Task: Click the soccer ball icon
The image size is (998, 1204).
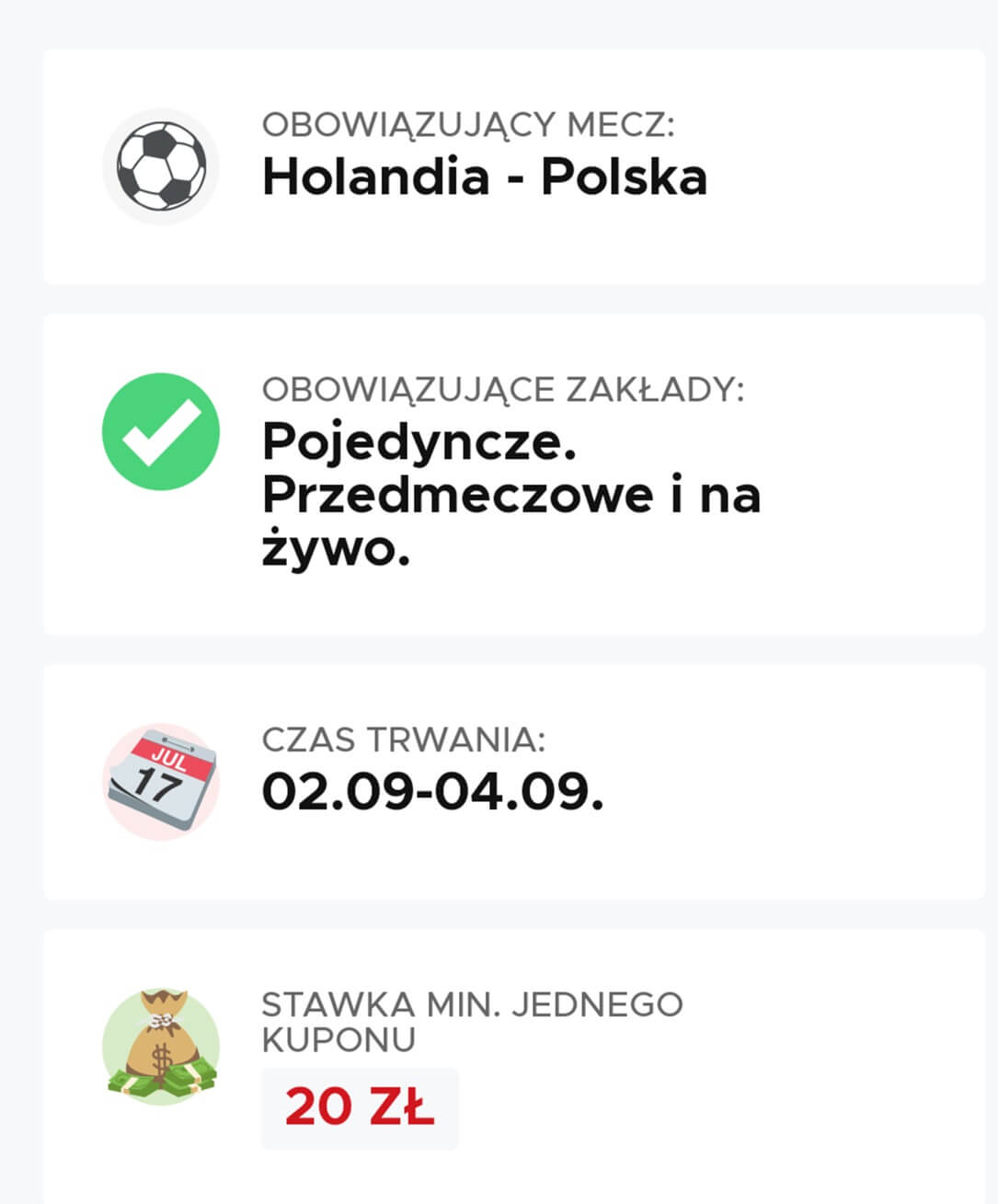Action: pyautogui.click(x=161, y=166)
